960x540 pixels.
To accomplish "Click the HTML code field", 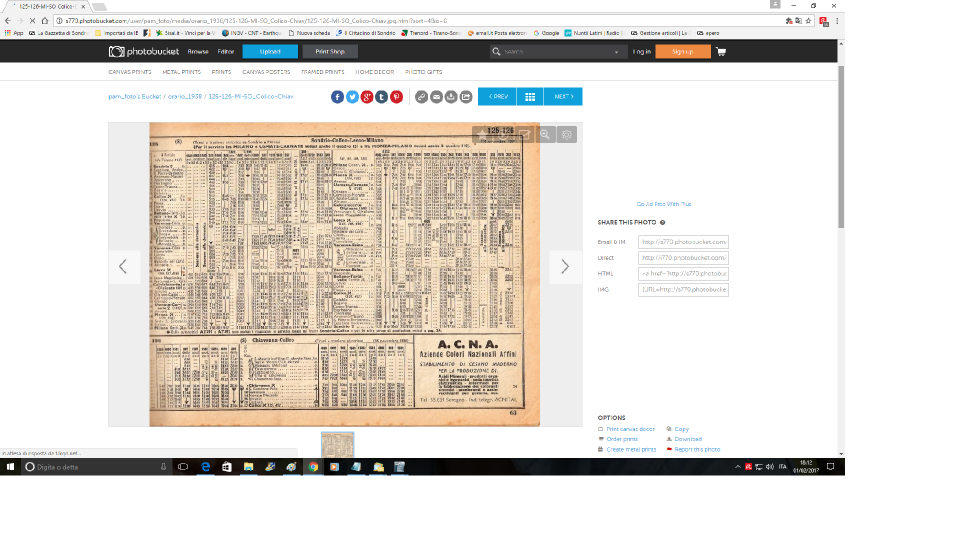I will tap(683, 274).
